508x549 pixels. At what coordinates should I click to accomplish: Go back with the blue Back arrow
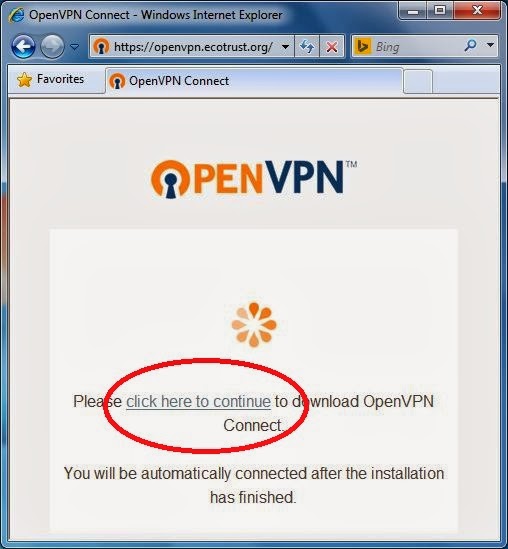click(x=23, y=46)
